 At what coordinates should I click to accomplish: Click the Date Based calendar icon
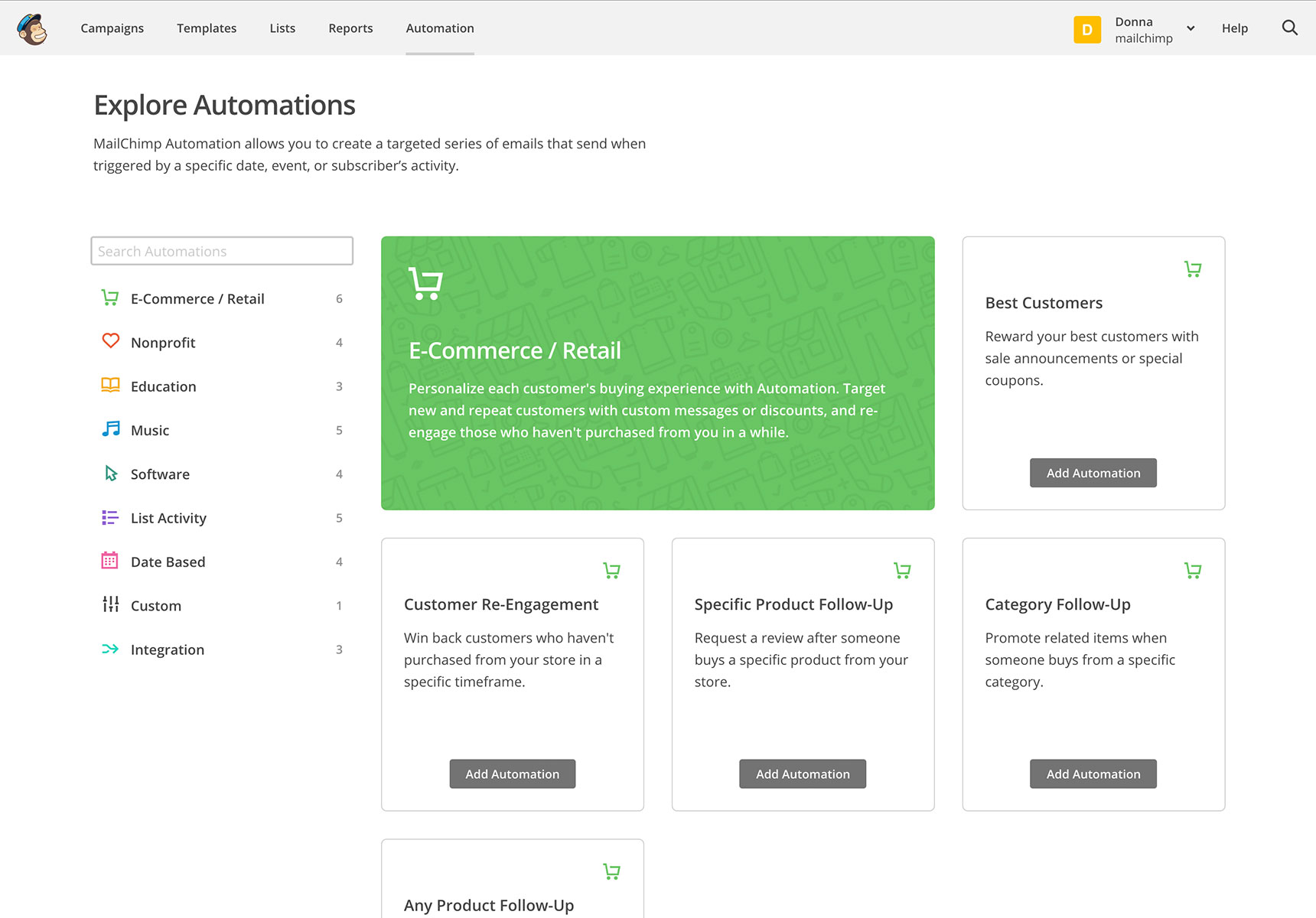(110, 561)
